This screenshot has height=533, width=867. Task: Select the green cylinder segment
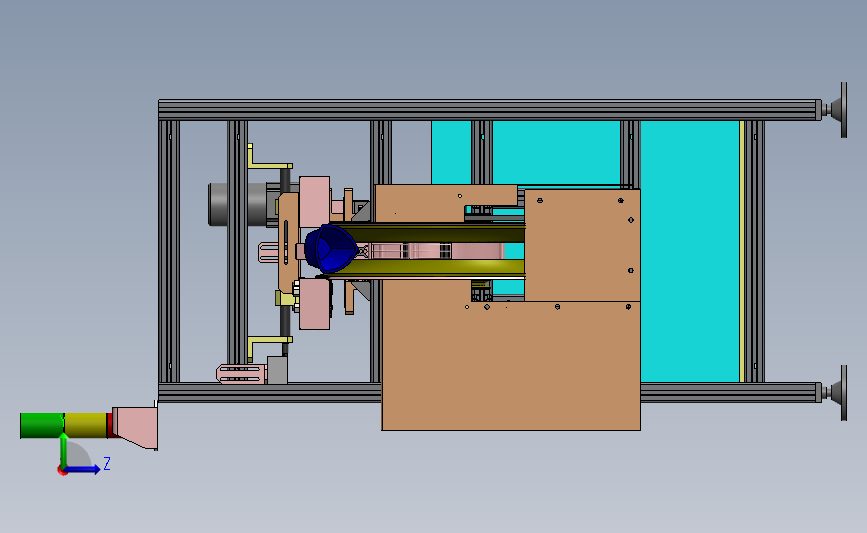pos(42,425)
